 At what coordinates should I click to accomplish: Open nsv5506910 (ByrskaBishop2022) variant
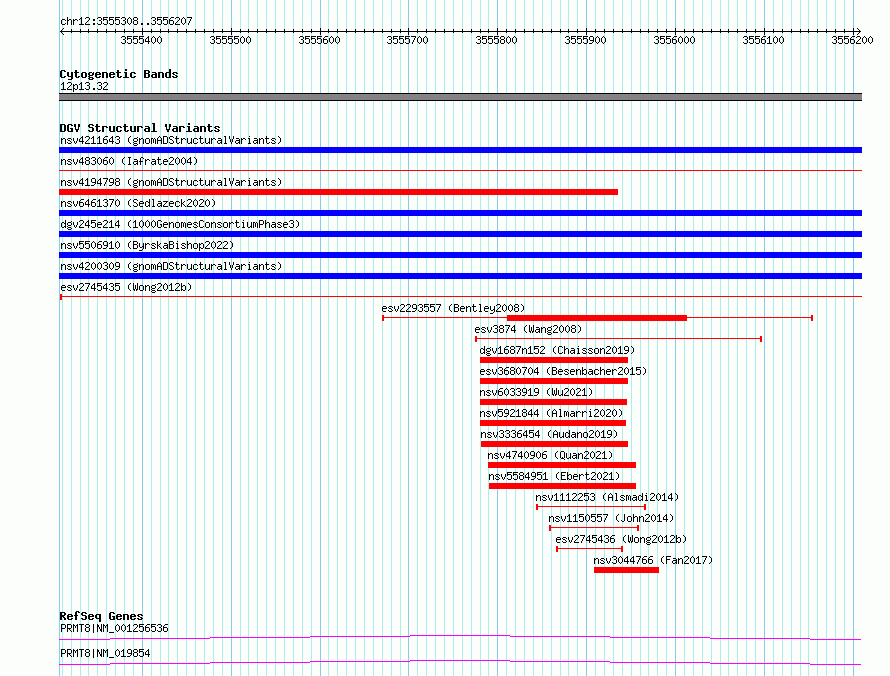coord(147,245)
